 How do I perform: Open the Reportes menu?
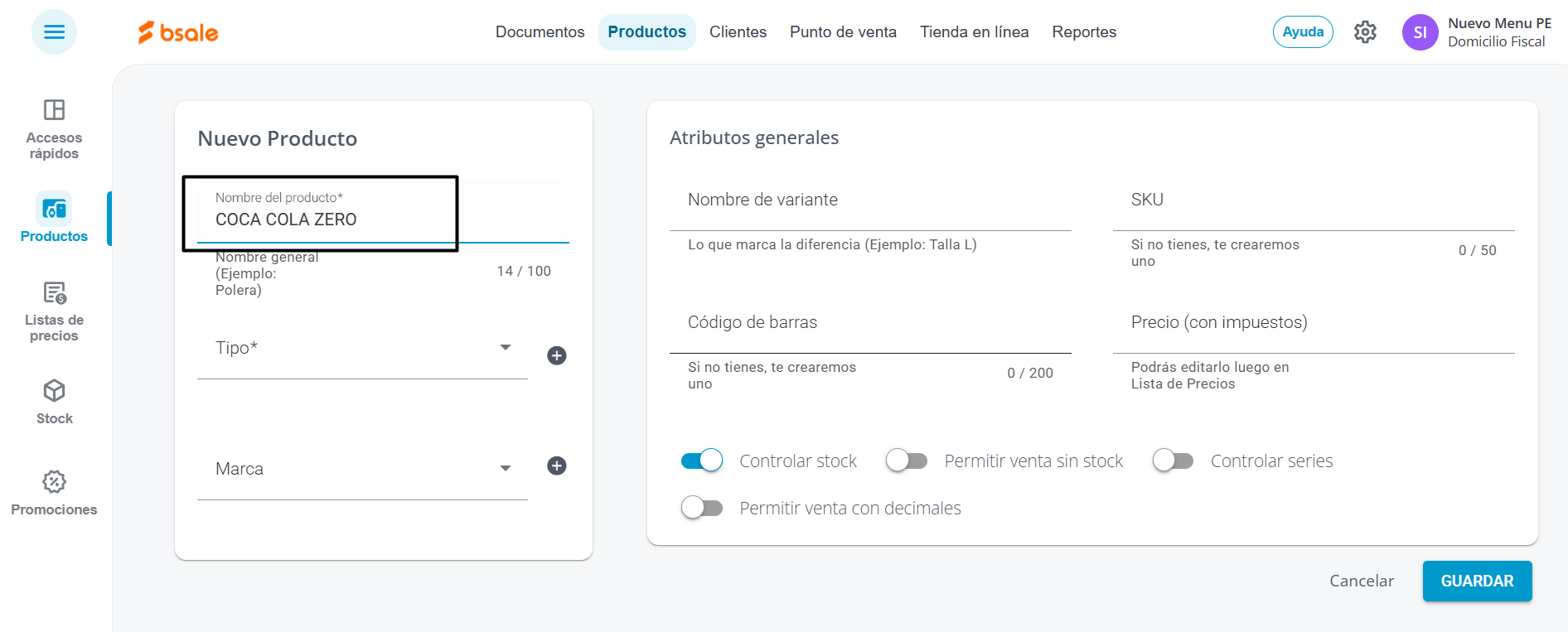[x=1084, y=32]
